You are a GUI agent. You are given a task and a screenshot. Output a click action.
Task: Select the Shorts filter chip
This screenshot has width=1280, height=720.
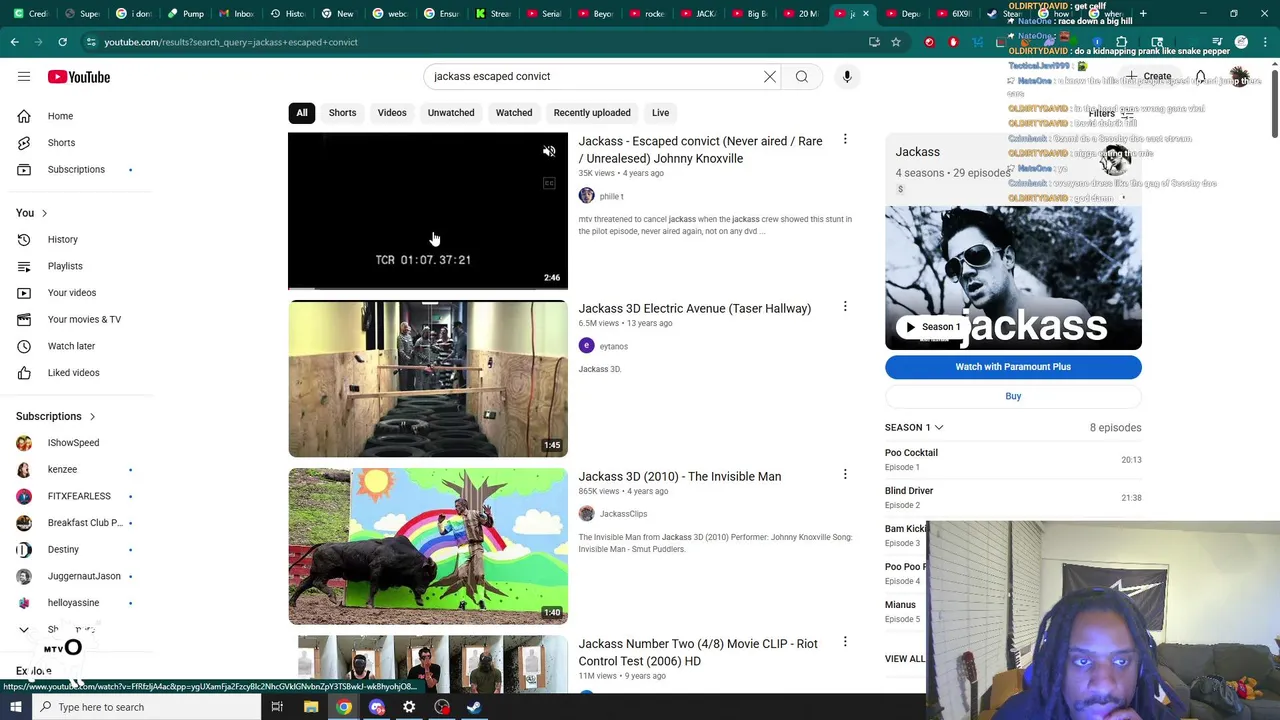click(x=342, y=113)
